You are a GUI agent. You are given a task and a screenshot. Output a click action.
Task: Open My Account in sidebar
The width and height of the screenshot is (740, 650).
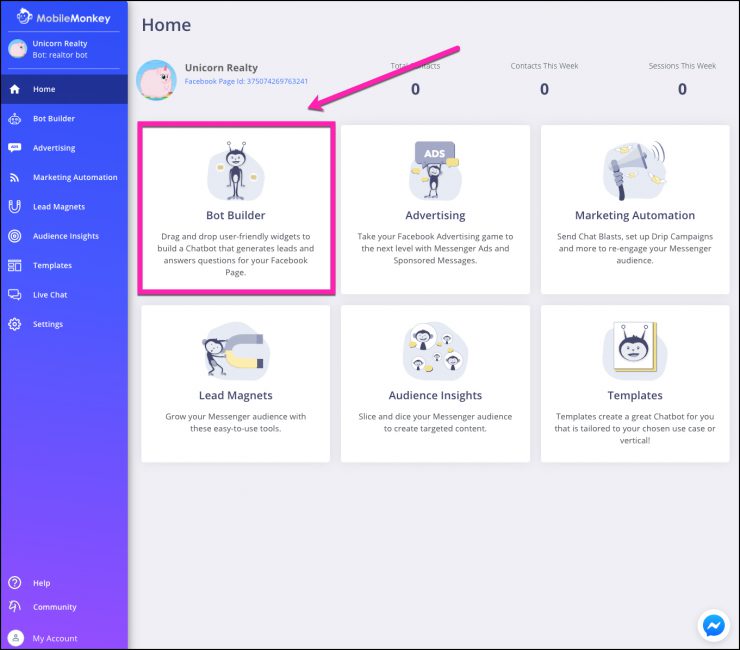coord(55,639)
